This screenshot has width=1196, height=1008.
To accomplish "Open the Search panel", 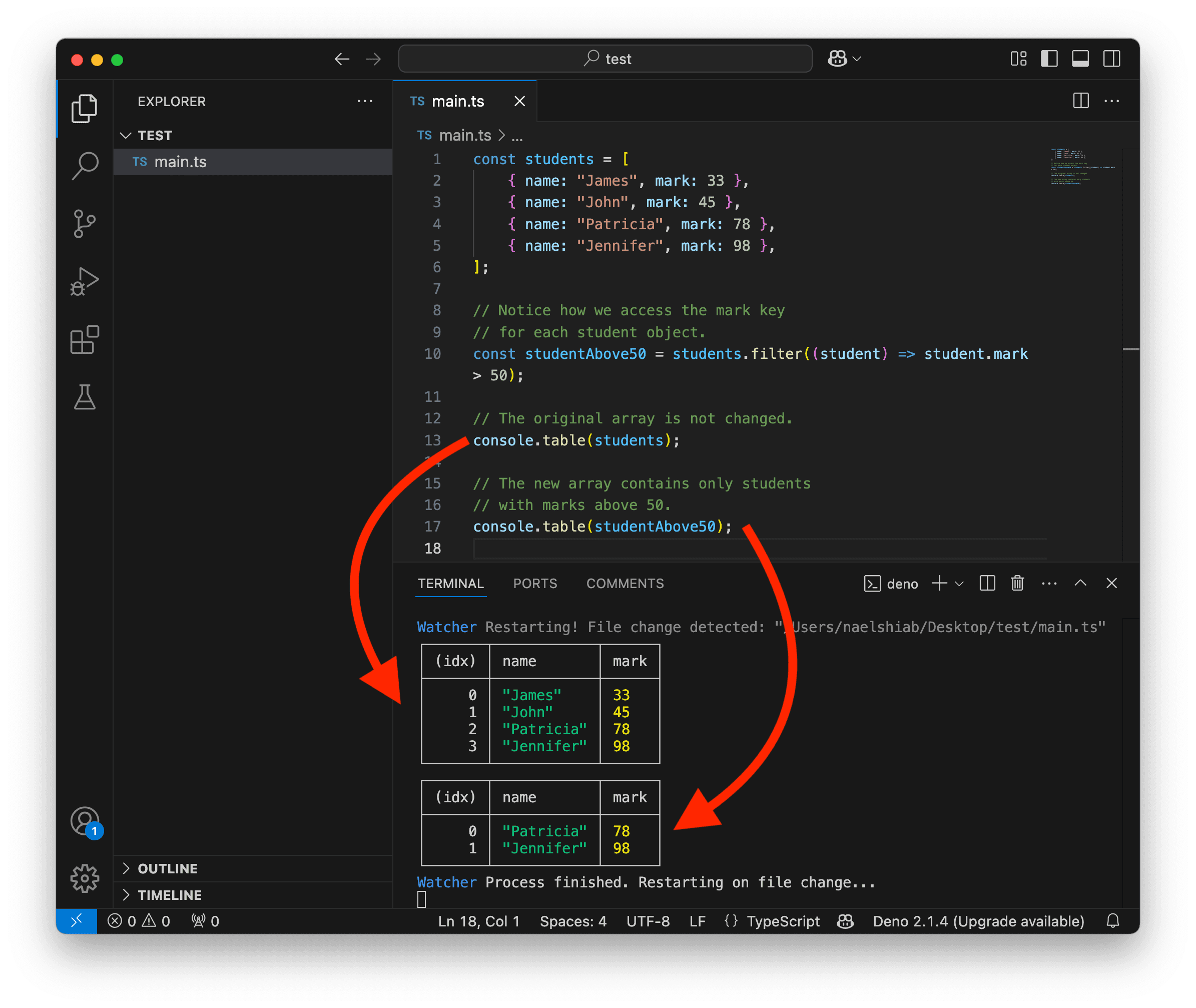I will tap(85, 166).
